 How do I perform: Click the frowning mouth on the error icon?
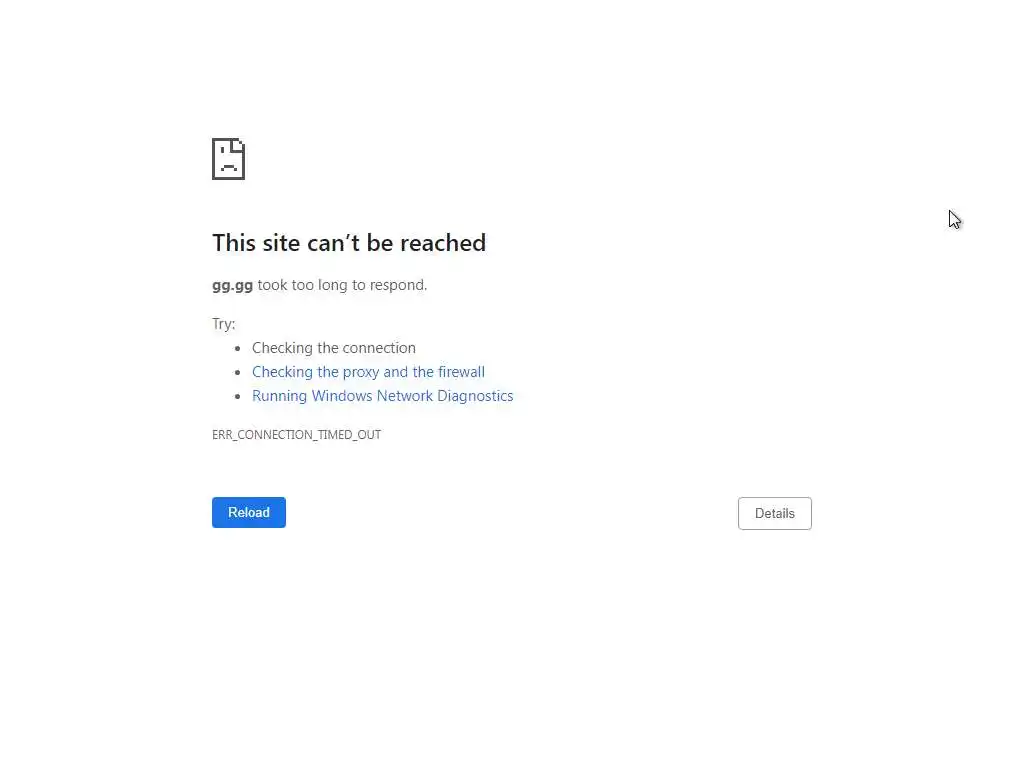pos(229,168)
